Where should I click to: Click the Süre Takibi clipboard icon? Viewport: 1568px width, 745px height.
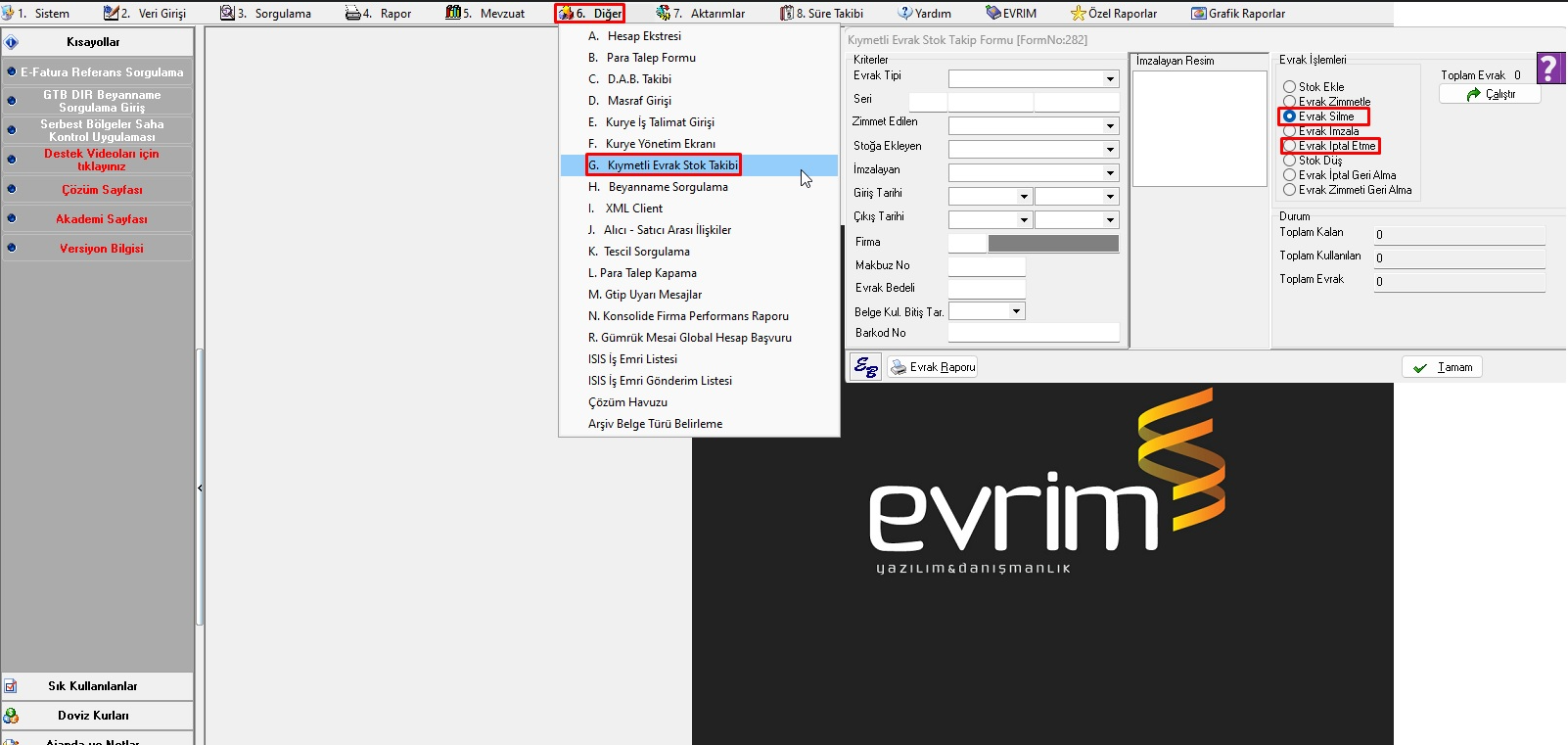787,13
